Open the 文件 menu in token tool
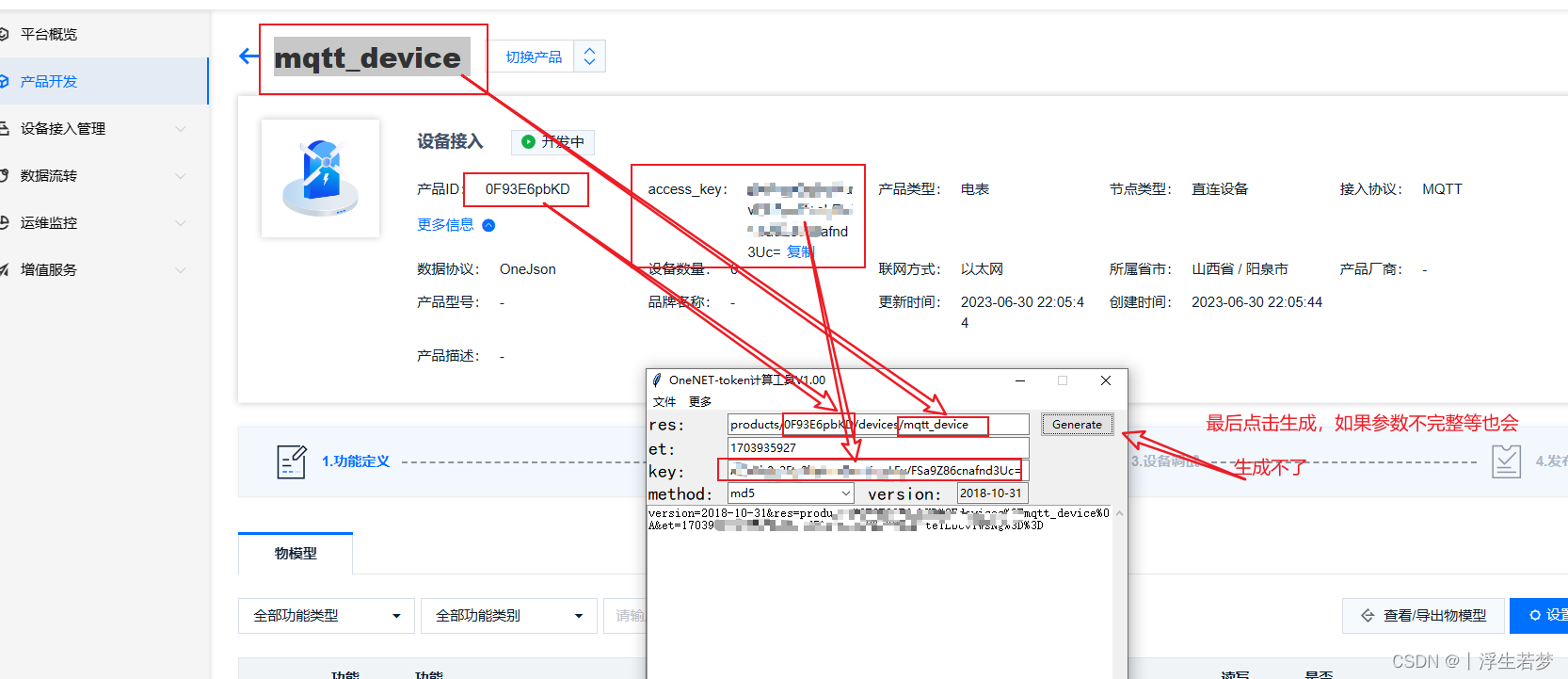 pyautogui.click(x=664, y=402)
